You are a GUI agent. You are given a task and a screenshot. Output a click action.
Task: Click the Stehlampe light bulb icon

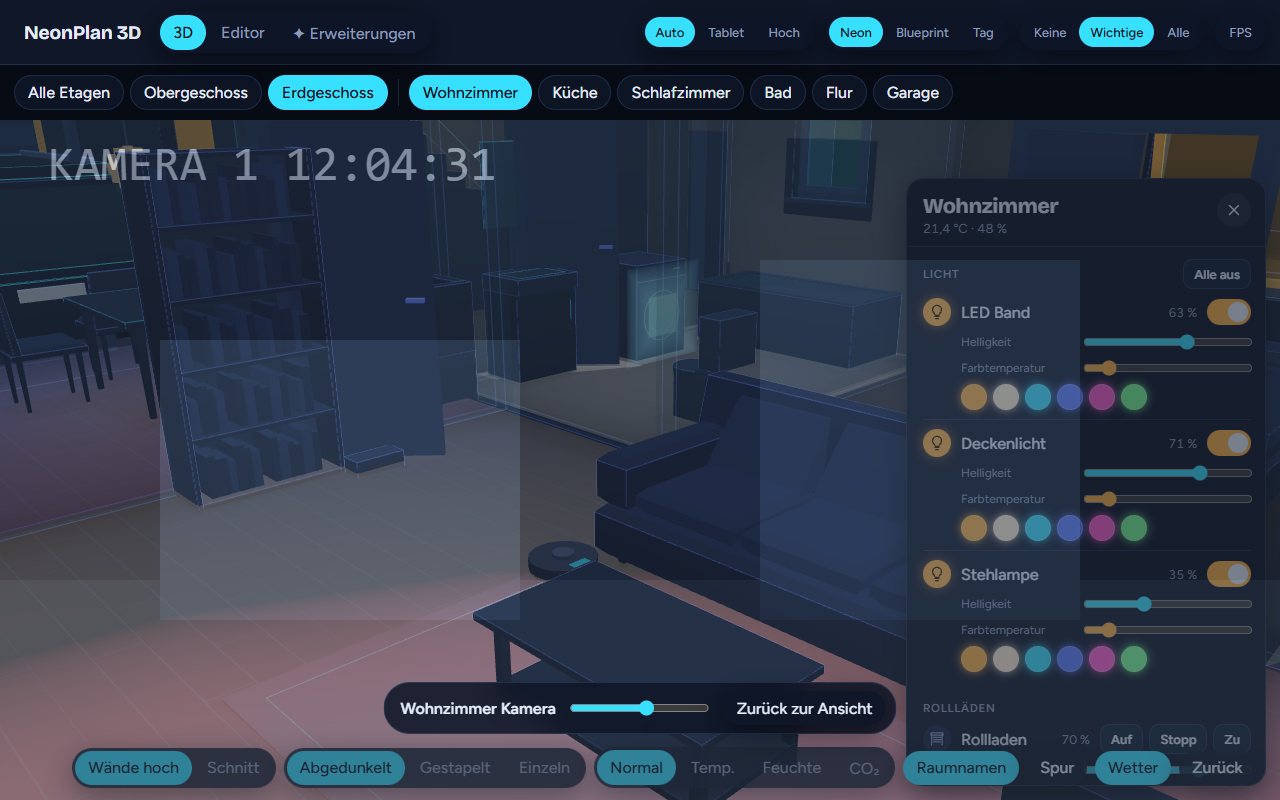937,574
